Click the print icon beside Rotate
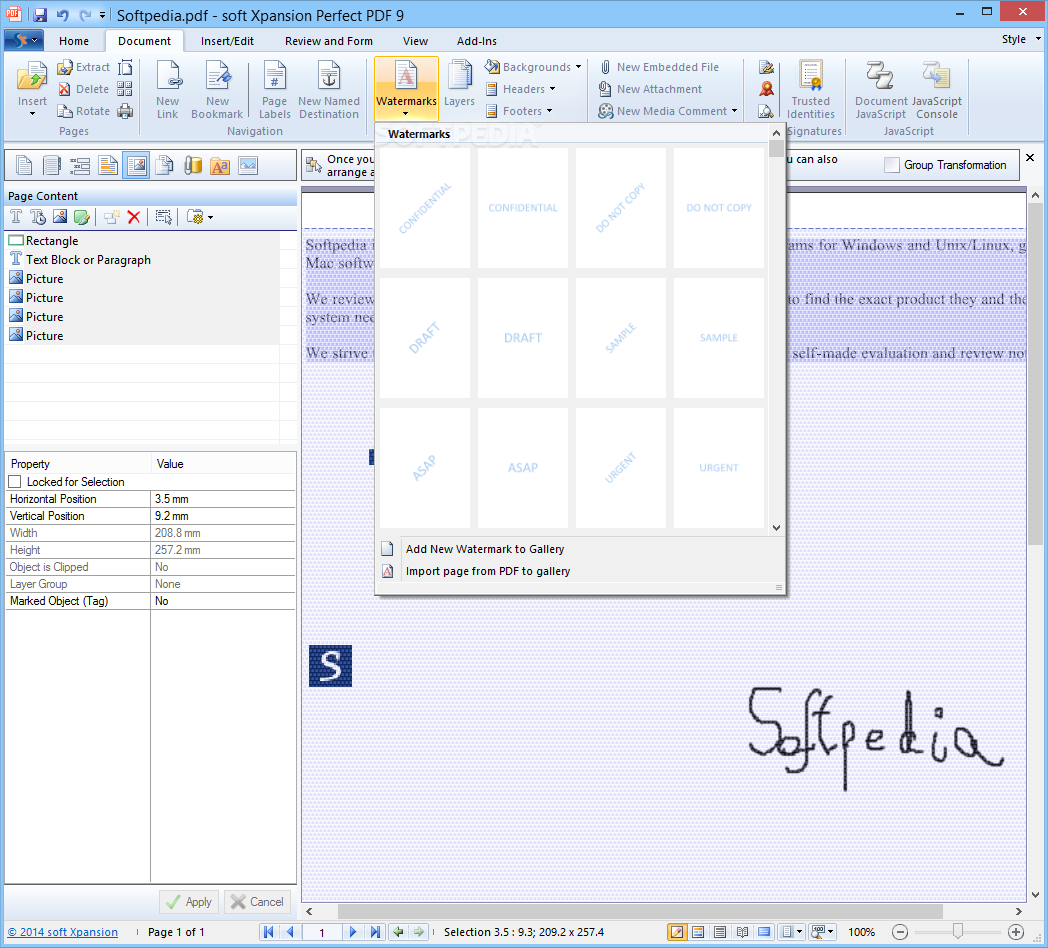The width and height of the screenshot is (1048, 948). pyautogui.click(x=125, y=111)
